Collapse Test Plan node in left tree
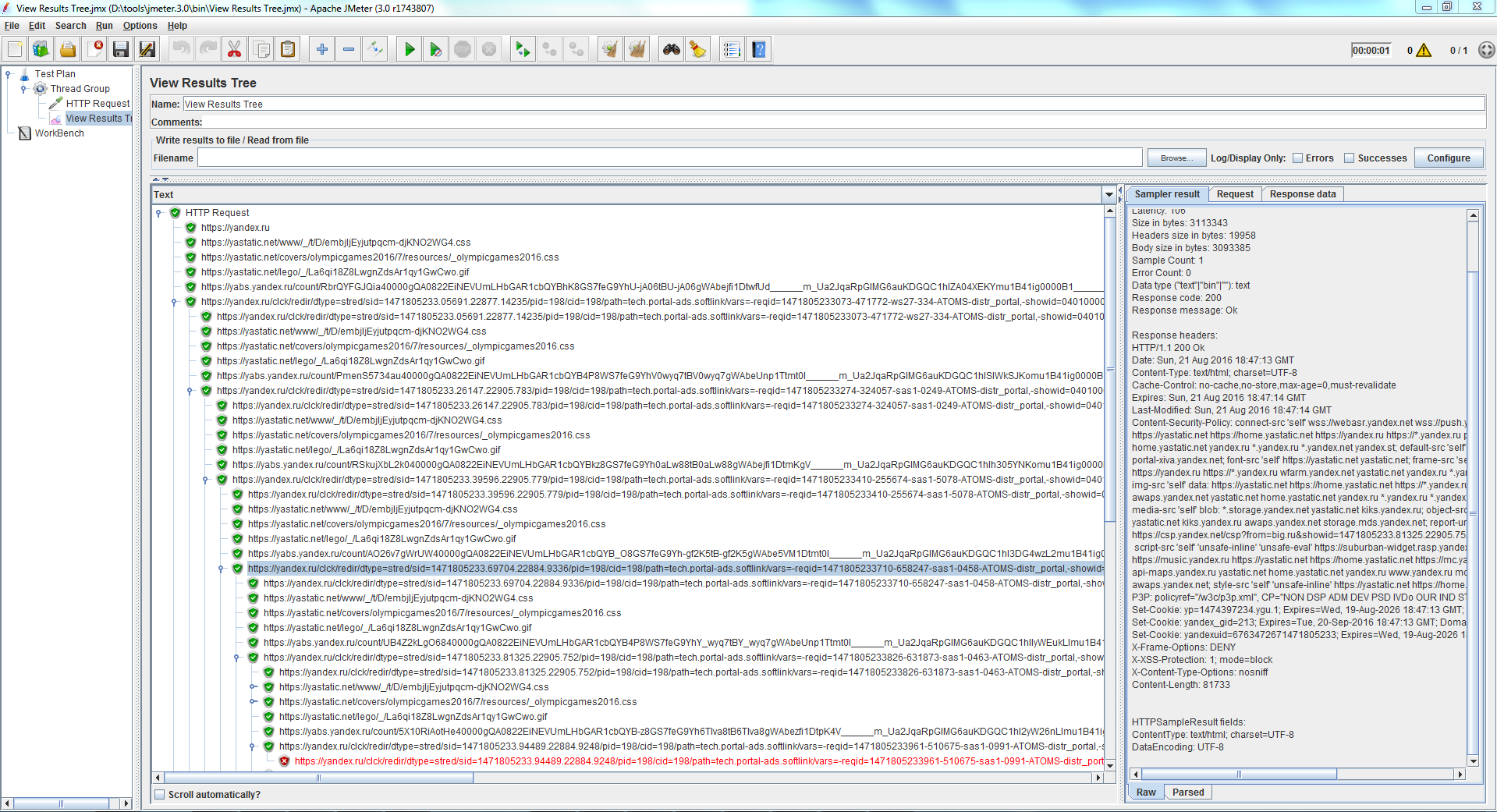 (x=9, y=74)
